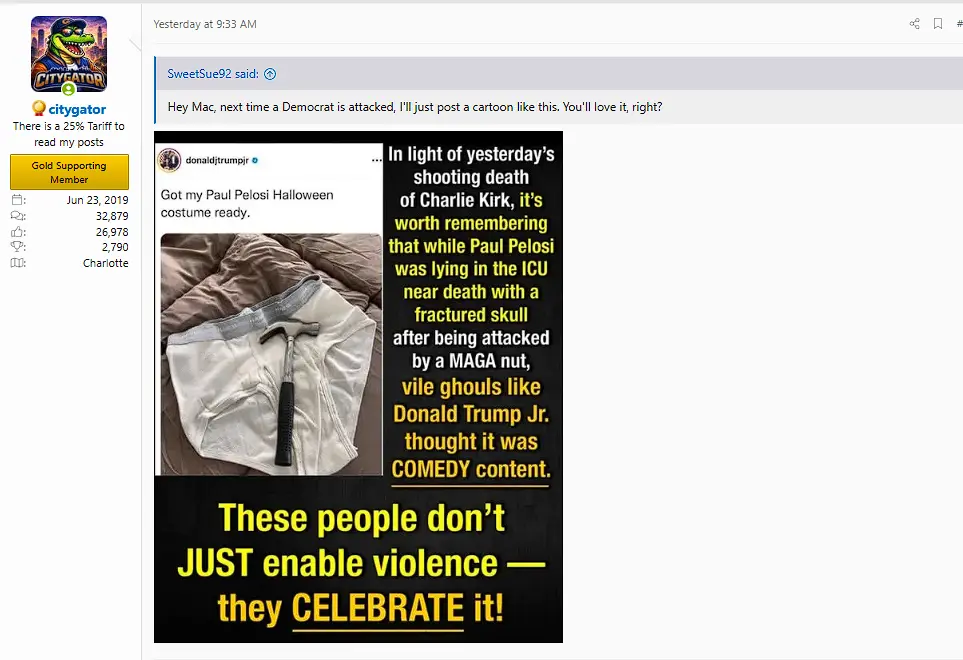Click the reaction score thumbs-up icon
The image size is (963, 660).
(18, 231)
